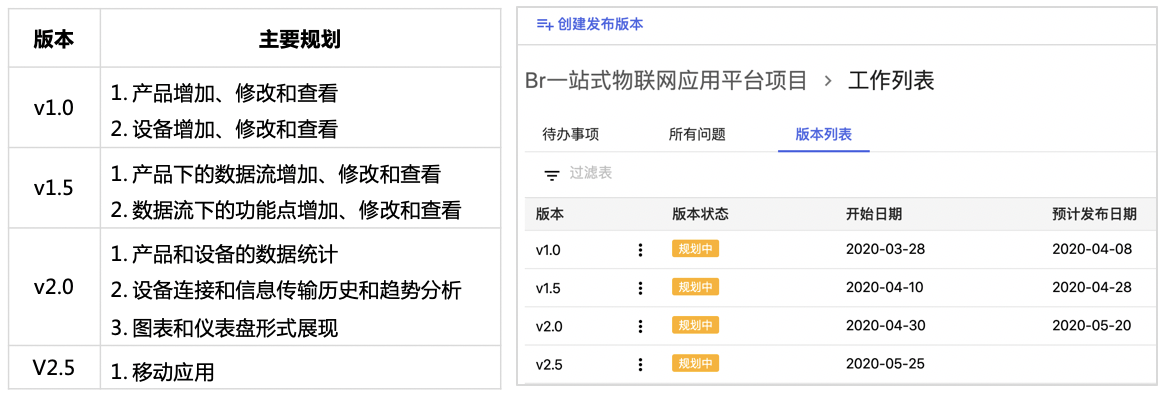Click start date 2020-04-10
This screenshot has height=396, width=1170.
click(x=885, y=288)
